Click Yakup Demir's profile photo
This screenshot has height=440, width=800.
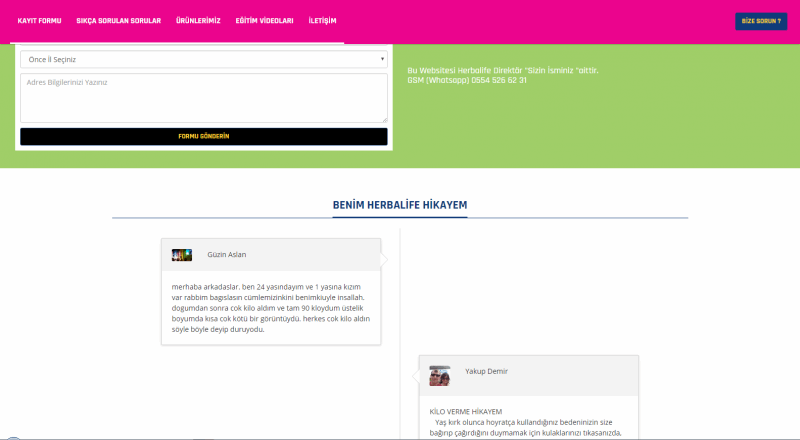(439, 376)
